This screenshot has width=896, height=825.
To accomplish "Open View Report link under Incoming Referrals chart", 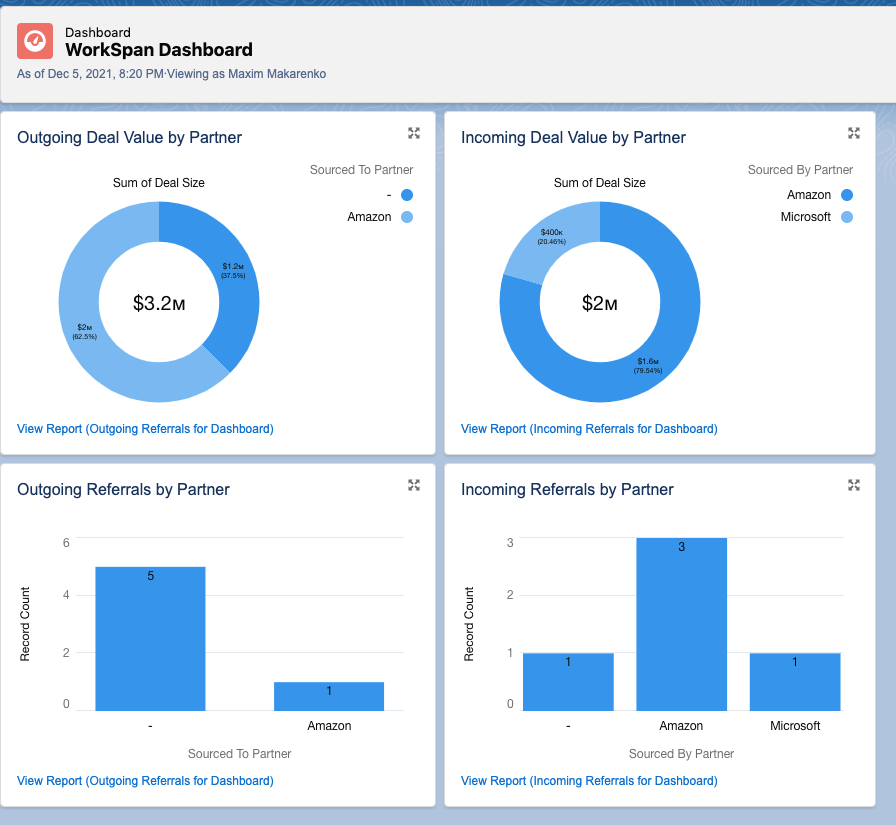I will click(x=589, y=780).
